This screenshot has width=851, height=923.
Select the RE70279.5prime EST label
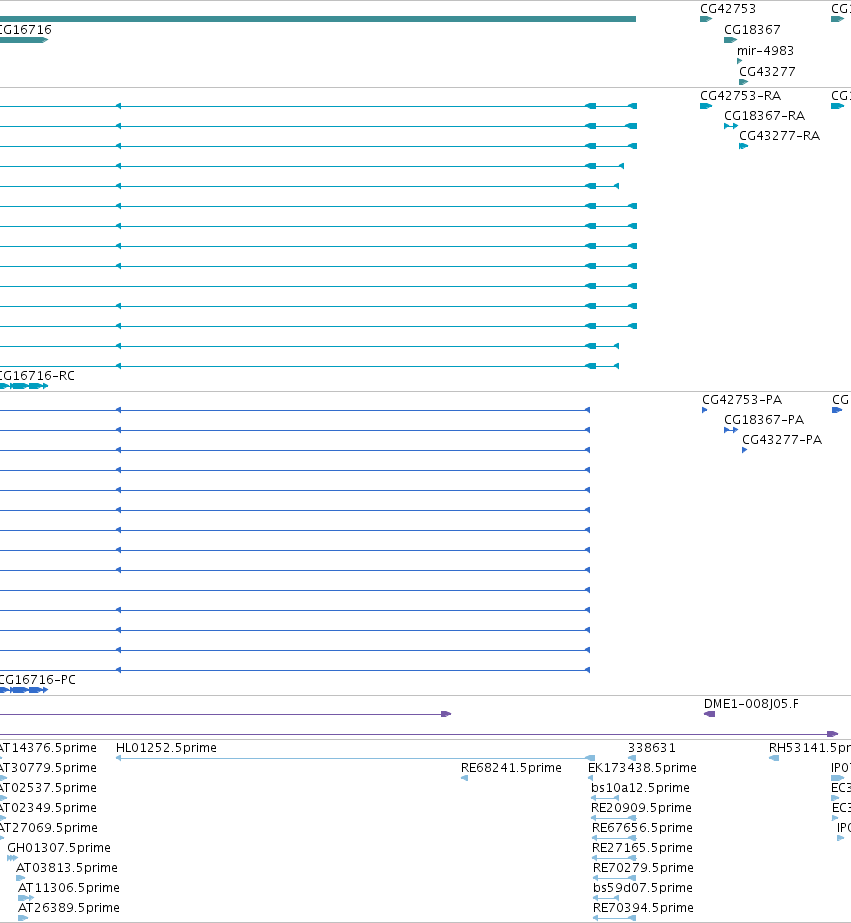[643, 868]
